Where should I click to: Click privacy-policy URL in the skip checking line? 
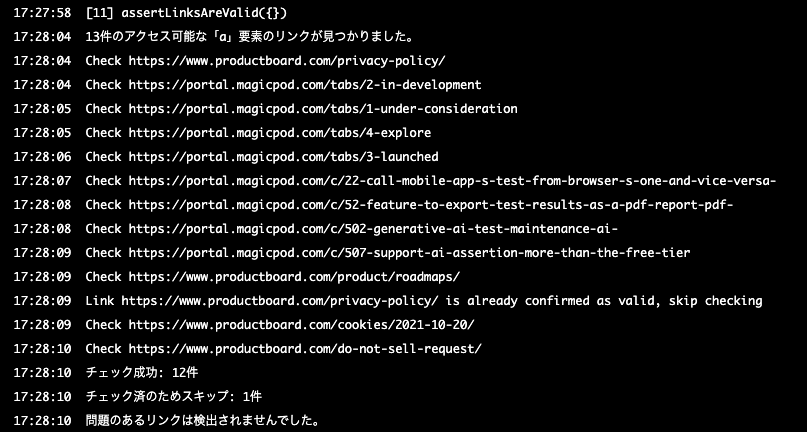[x=264, y=300]
